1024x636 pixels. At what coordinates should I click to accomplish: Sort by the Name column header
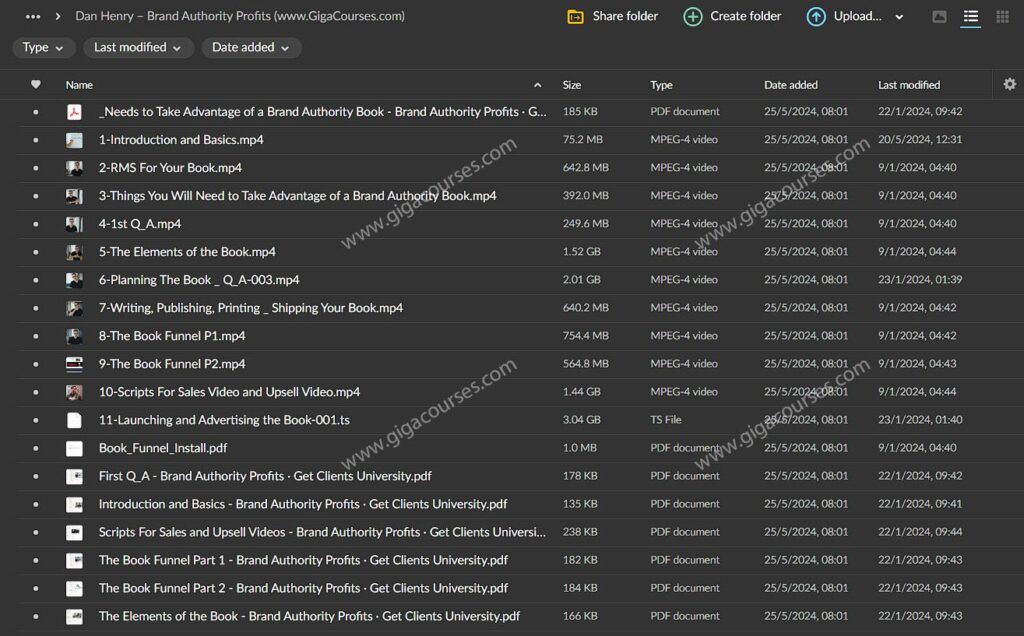click(x=79, y=85)
